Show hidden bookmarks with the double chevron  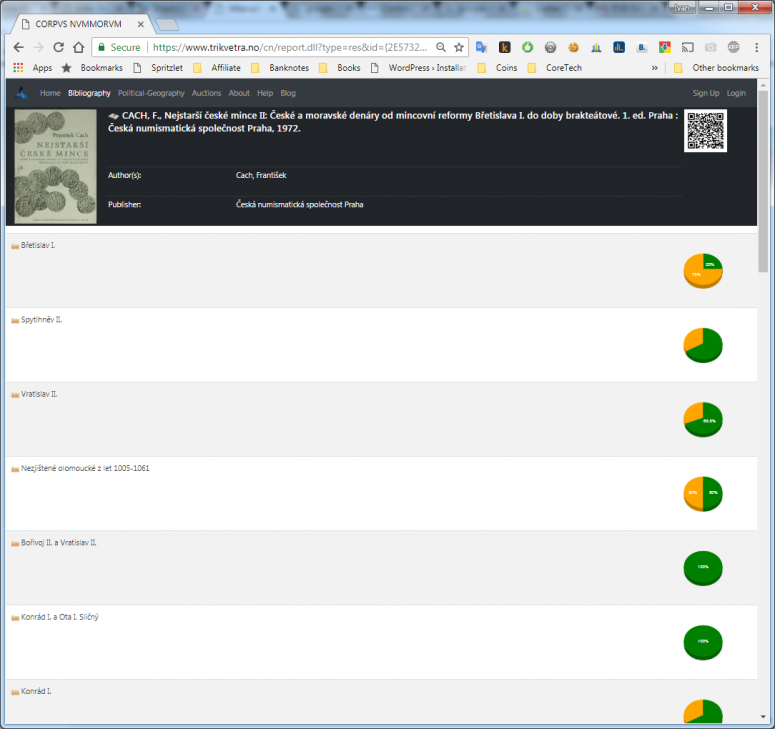tap(654, 68)
